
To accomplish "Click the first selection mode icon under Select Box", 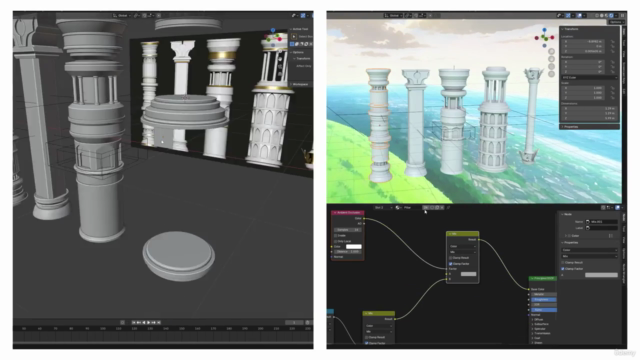I will (x=292, y=44).
